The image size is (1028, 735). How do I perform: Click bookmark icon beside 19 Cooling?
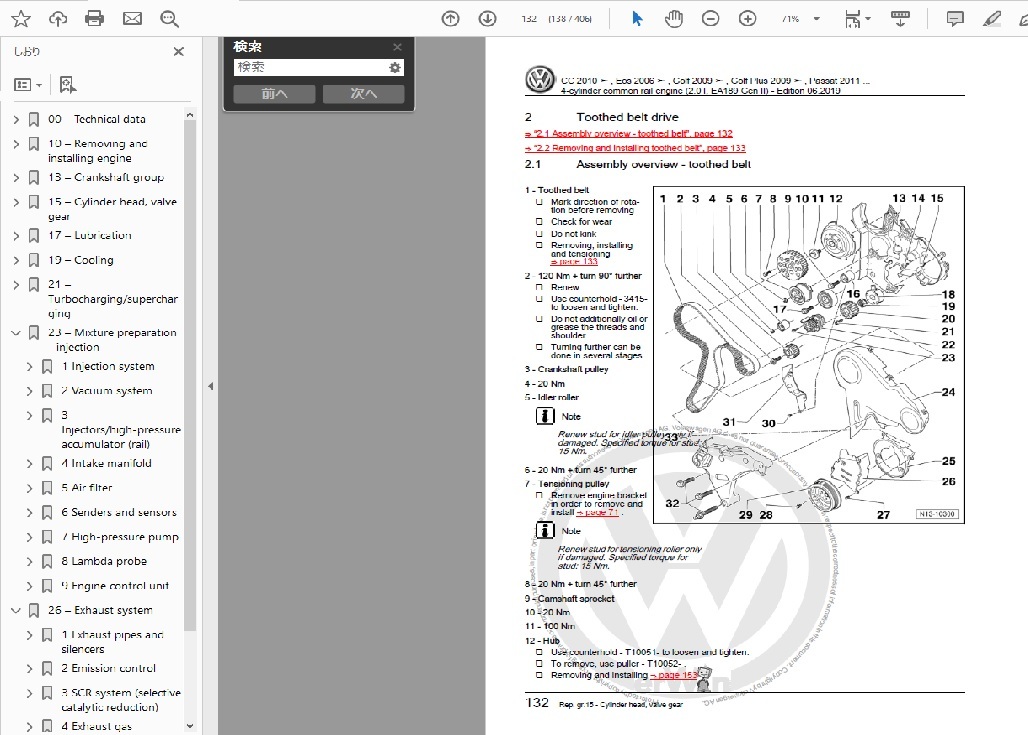(33, 260)
